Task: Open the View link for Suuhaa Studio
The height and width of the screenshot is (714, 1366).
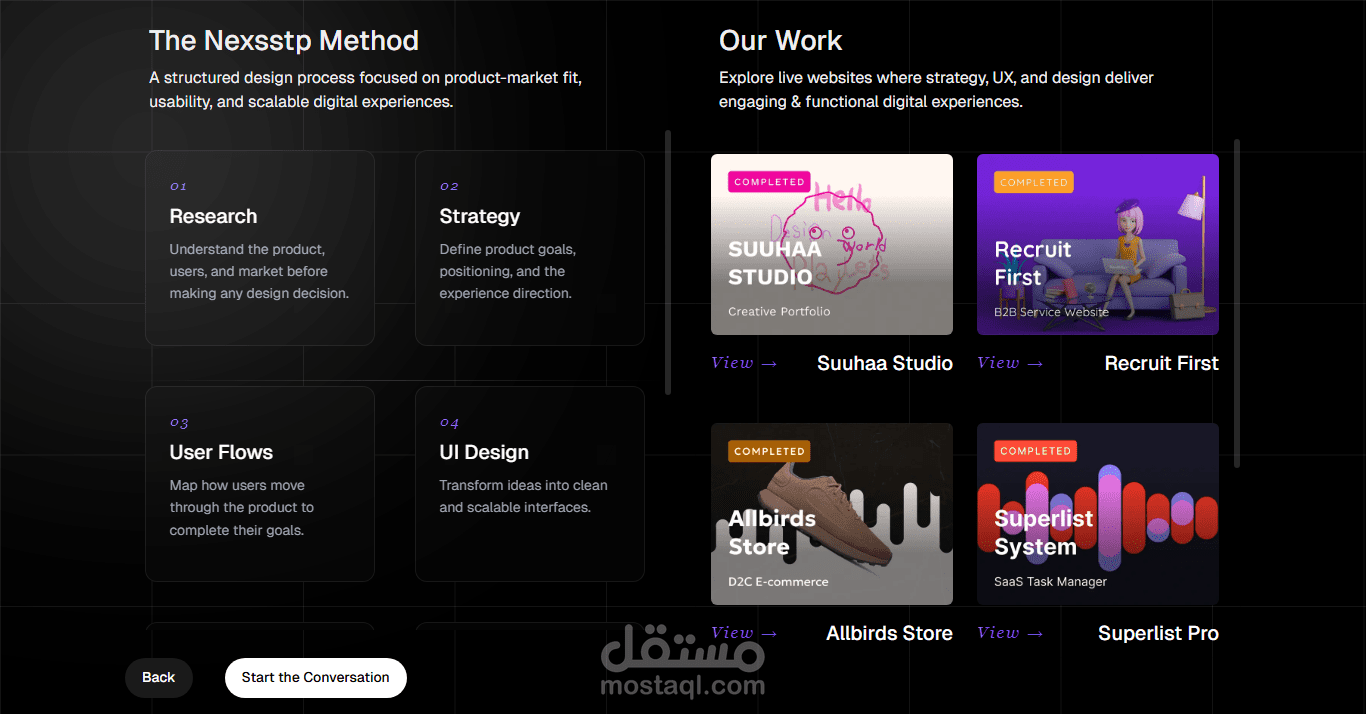Action: pyautogui.click(x=744, y=363)
